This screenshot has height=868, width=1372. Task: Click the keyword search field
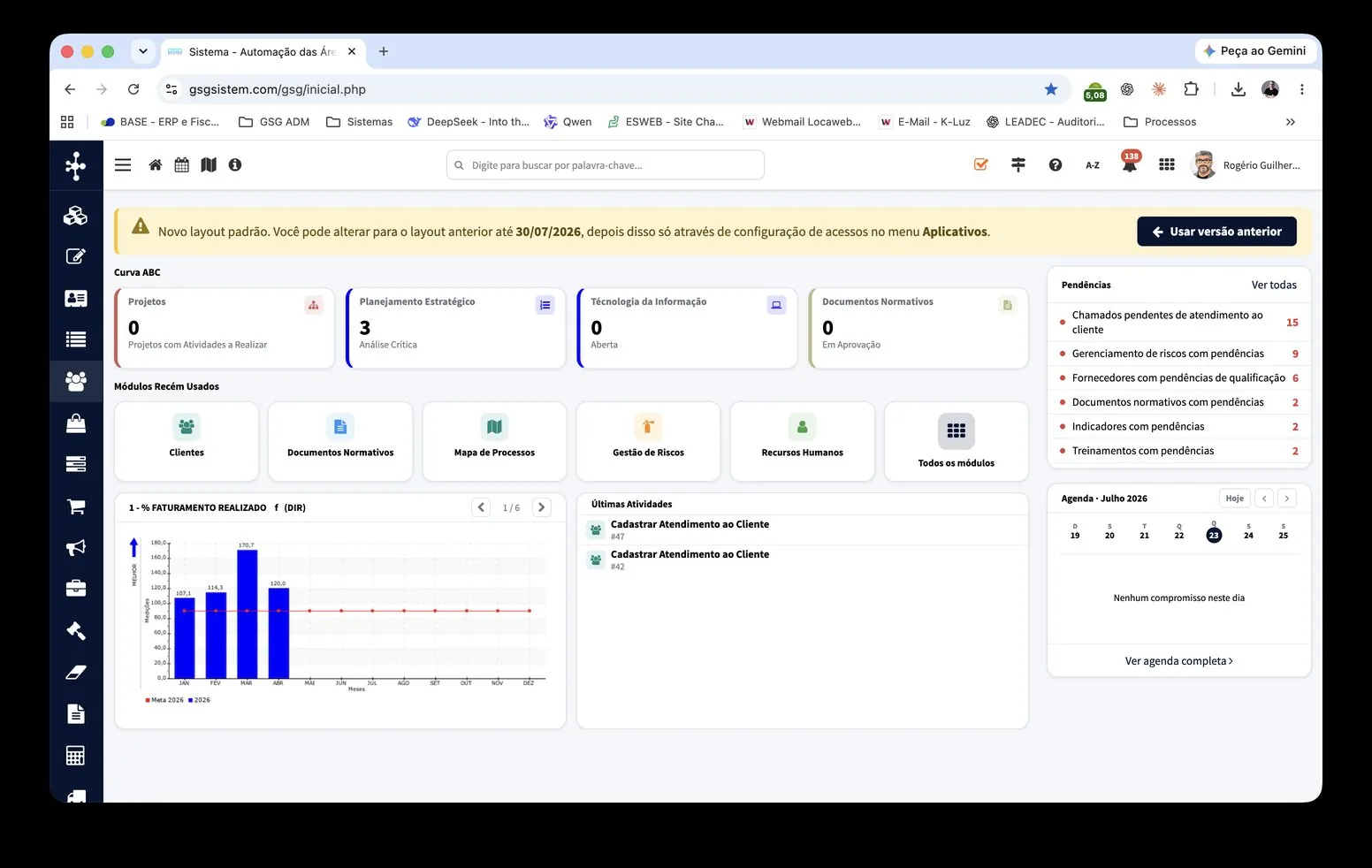[606, 165]
